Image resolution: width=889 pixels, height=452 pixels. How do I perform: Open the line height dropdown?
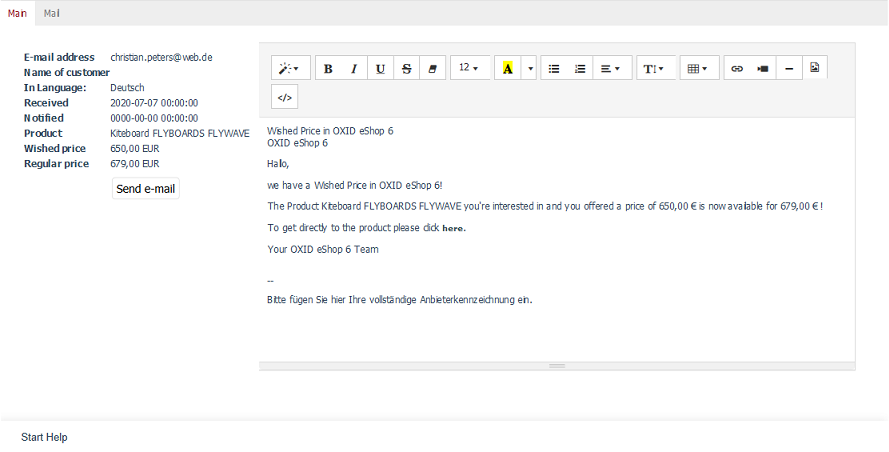tap(653, 68)
